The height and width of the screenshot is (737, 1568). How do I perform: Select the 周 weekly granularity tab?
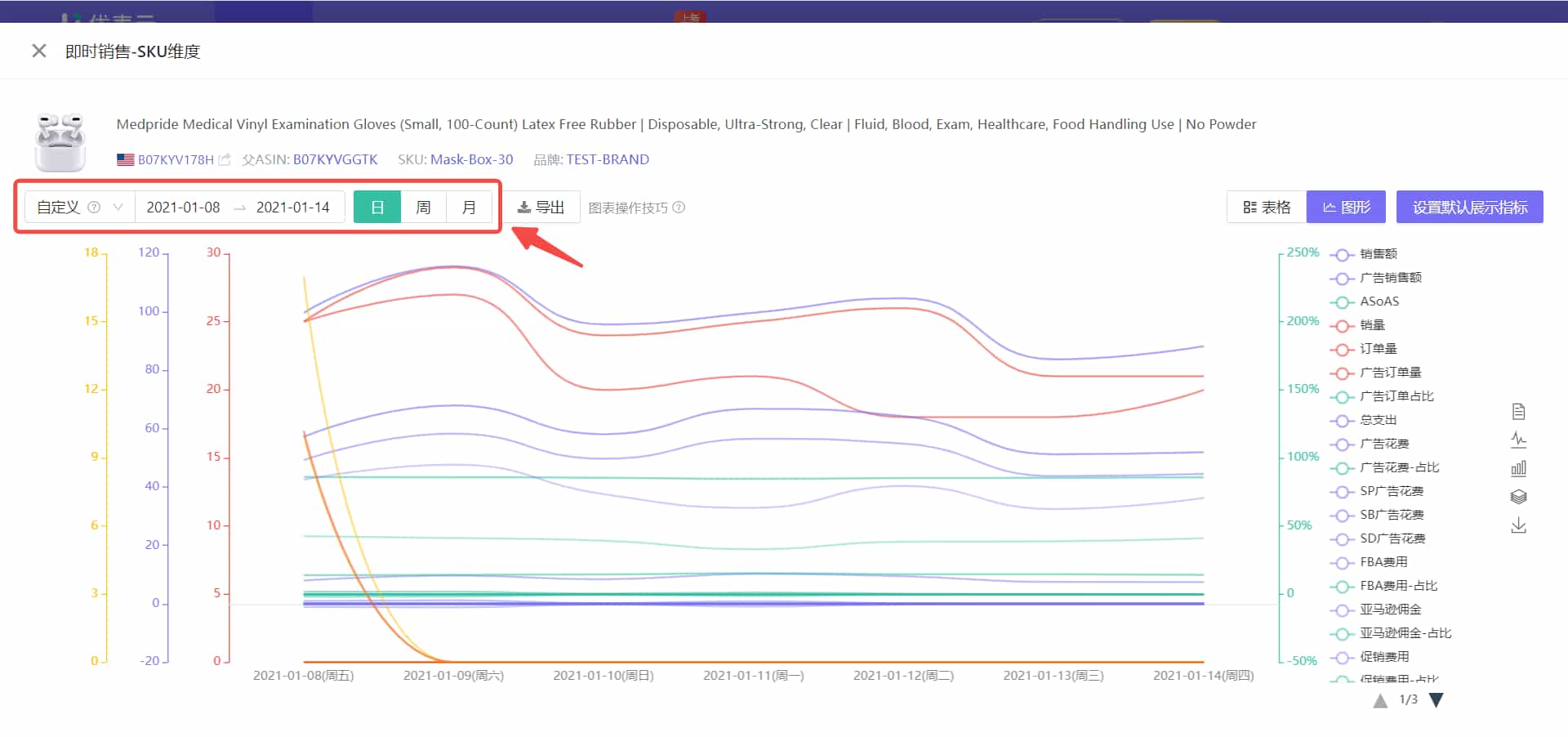tap(423, 208)
